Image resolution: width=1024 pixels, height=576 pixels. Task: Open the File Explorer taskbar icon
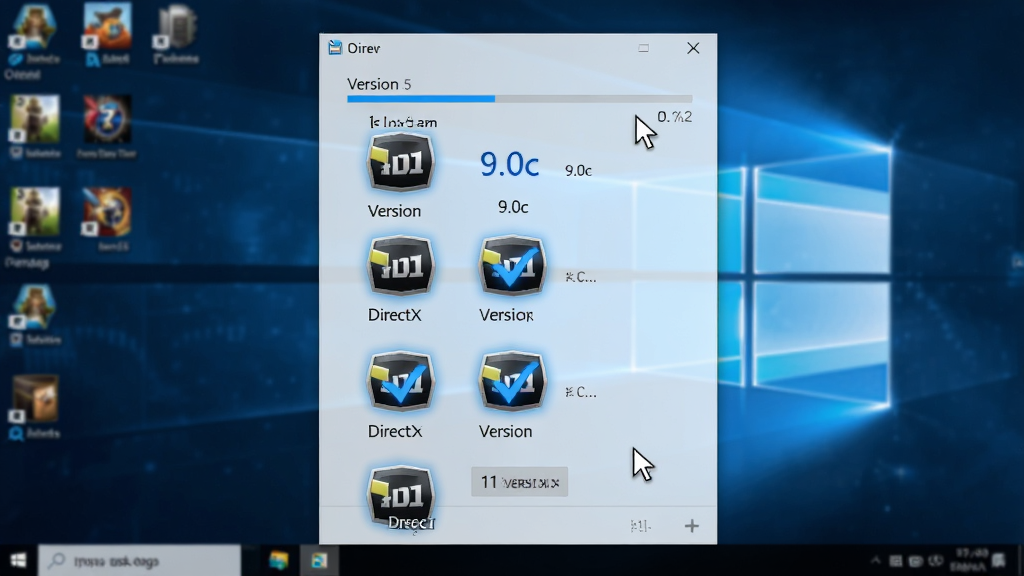coord(279,560)
